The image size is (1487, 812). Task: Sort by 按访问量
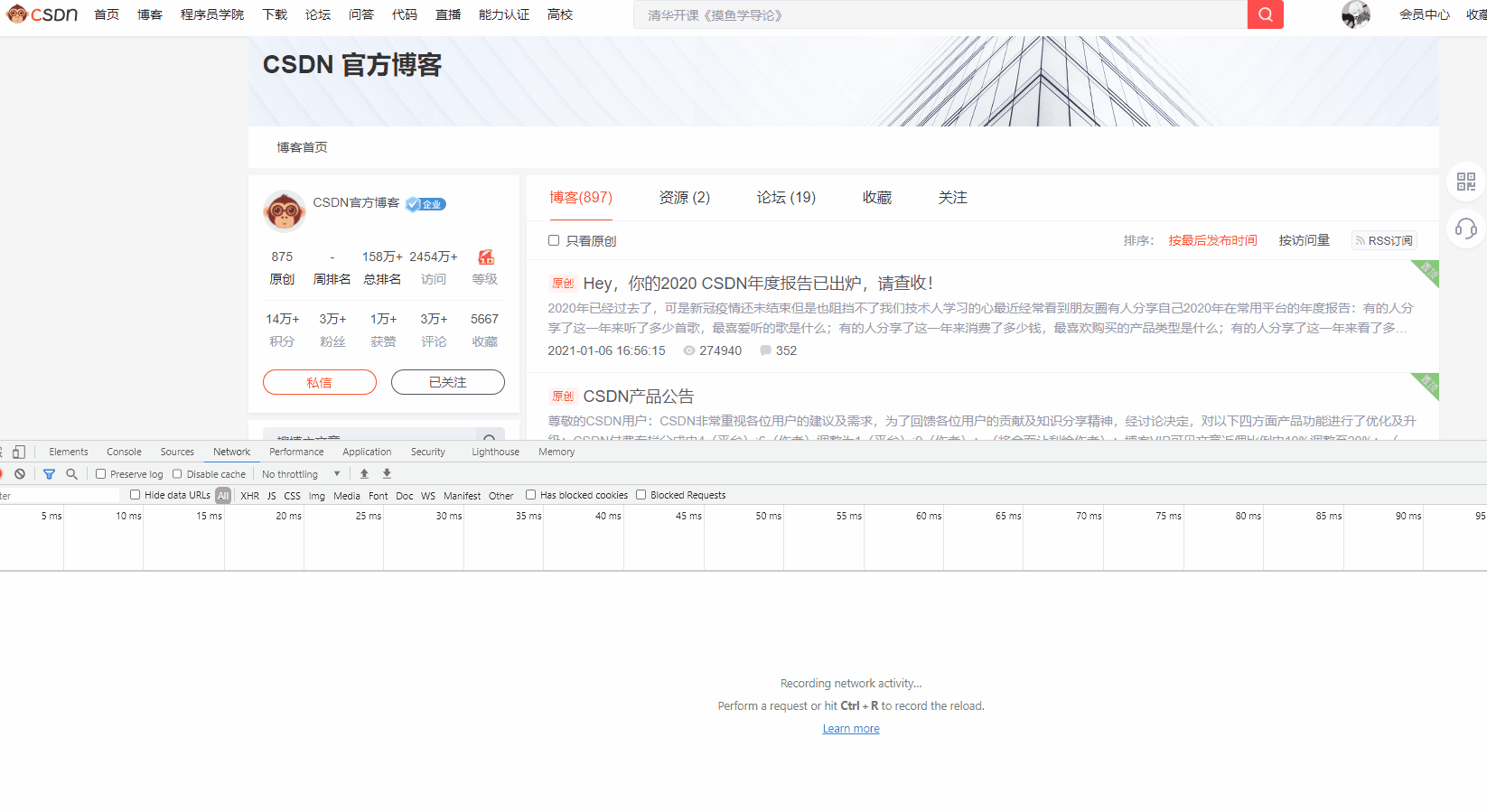(x=1305, y=240)
